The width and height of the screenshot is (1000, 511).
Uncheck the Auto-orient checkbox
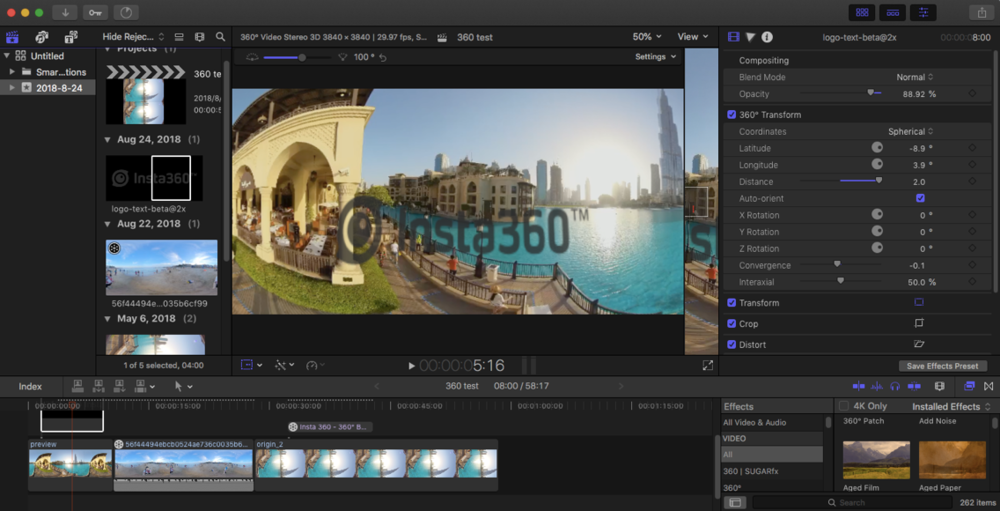coord(920,199)
